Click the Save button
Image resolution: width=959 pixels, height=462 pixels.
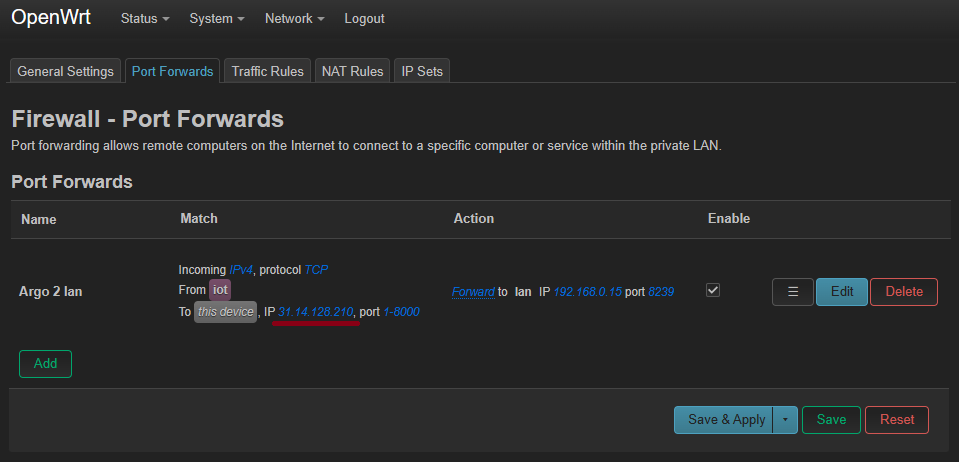[831, 420]
